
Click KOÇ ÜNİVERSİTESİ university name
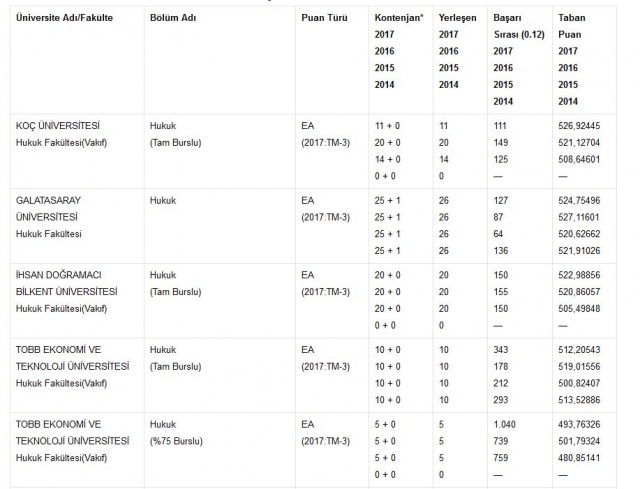(58, 126)
